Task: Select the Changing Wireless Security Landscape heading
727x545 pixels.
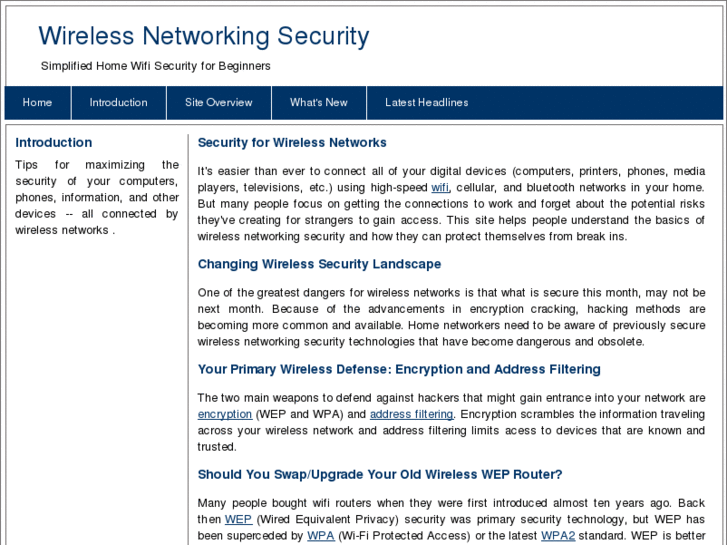Action: tap(319, 265)
